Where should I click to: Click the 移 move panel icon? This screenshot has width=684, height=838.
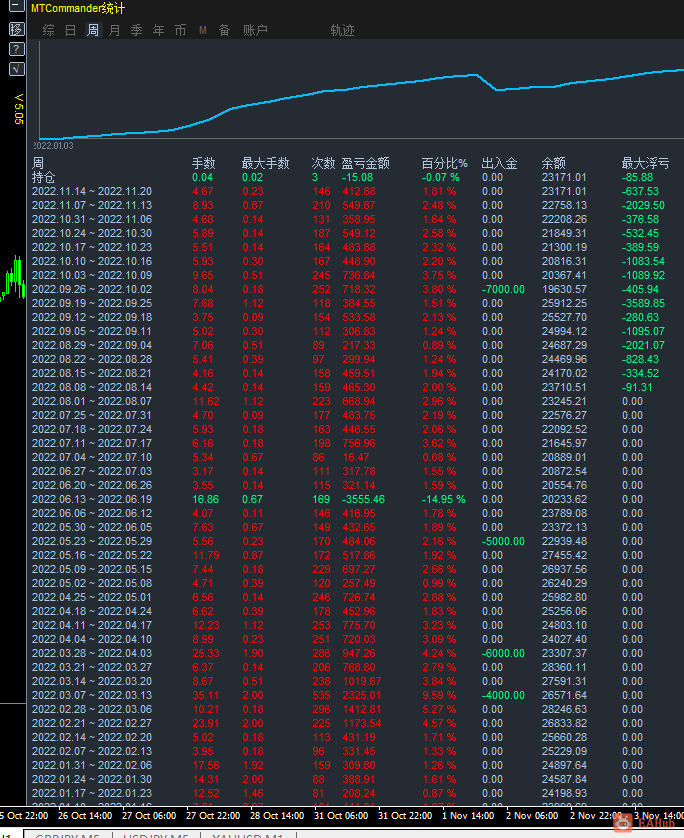(17, 29)
